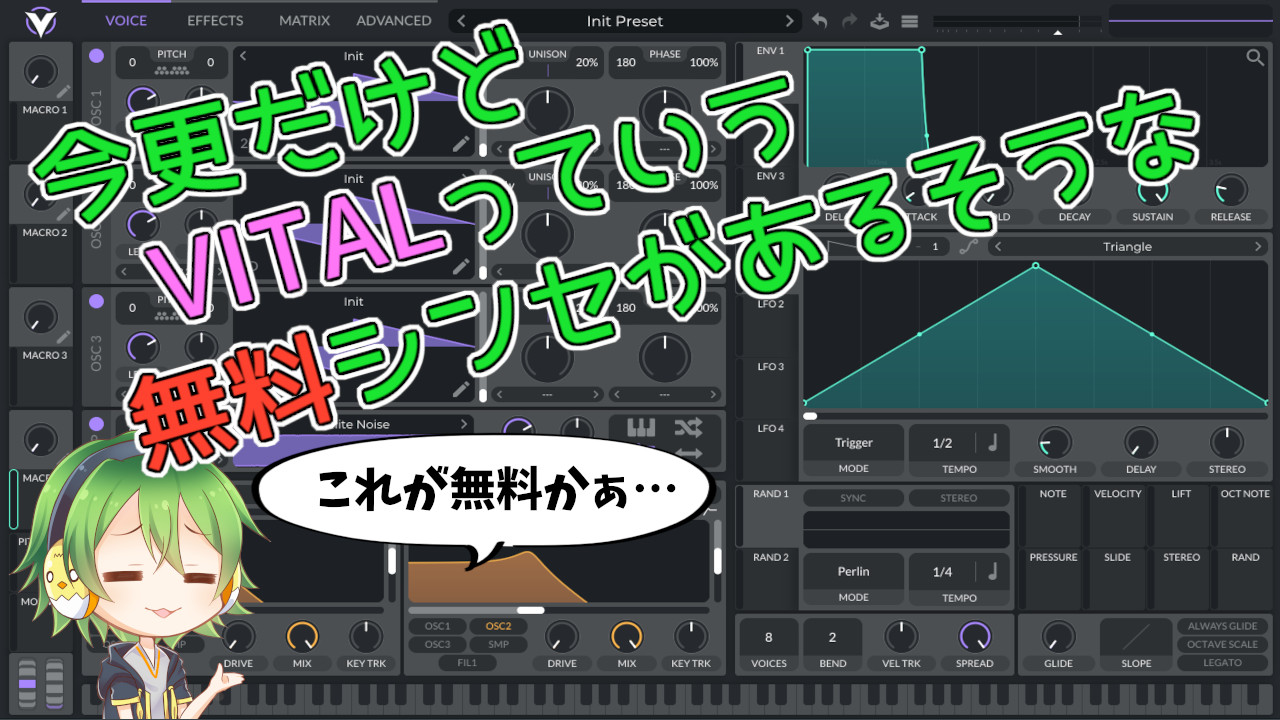This screenshot has height=720, width=1280.
Task: Click the Macro 1 knob
Action: point(40,72)
